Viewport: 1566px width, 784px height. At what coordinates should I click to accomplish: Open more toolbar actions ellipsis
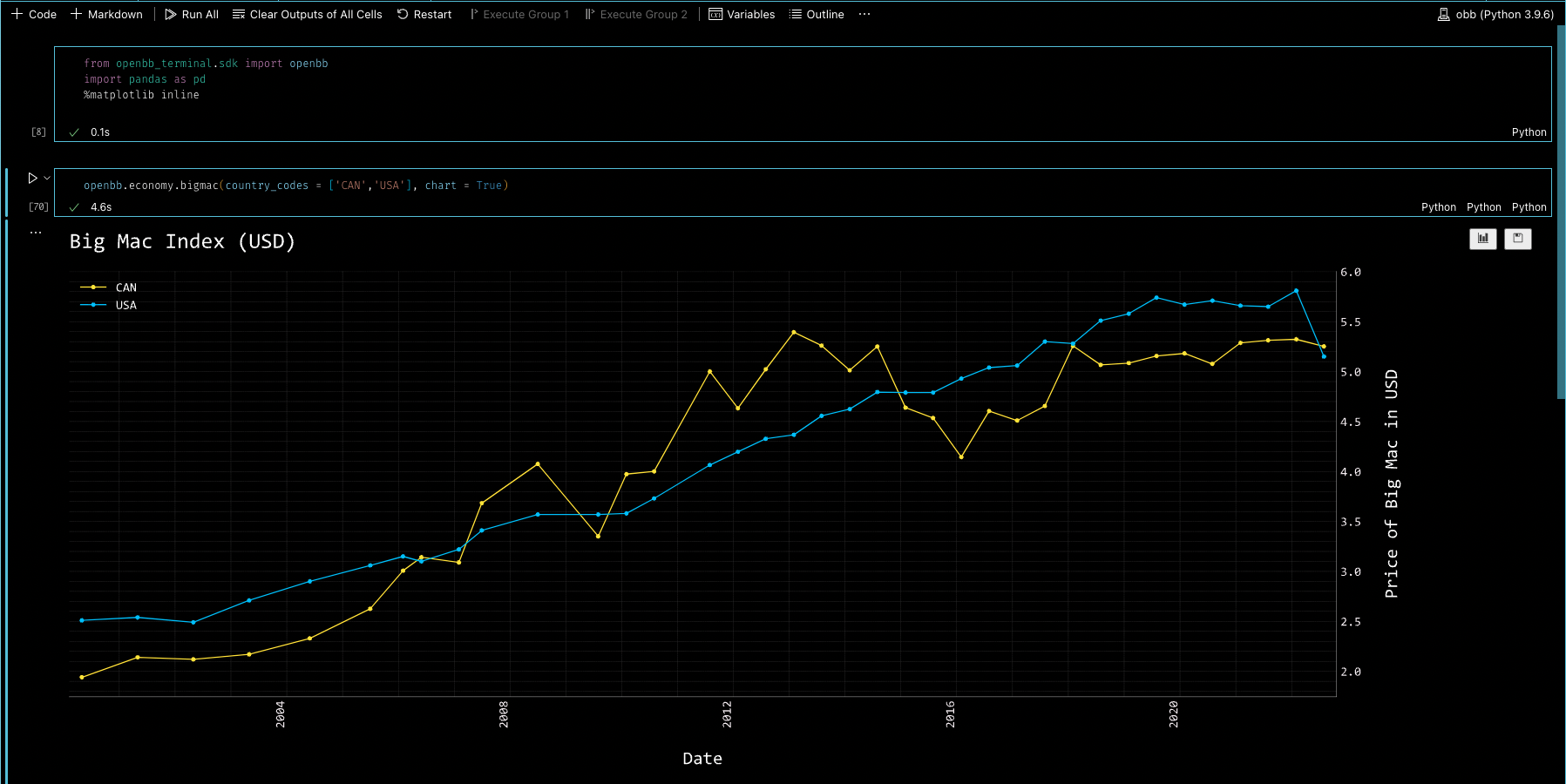[x=864, y=14]
